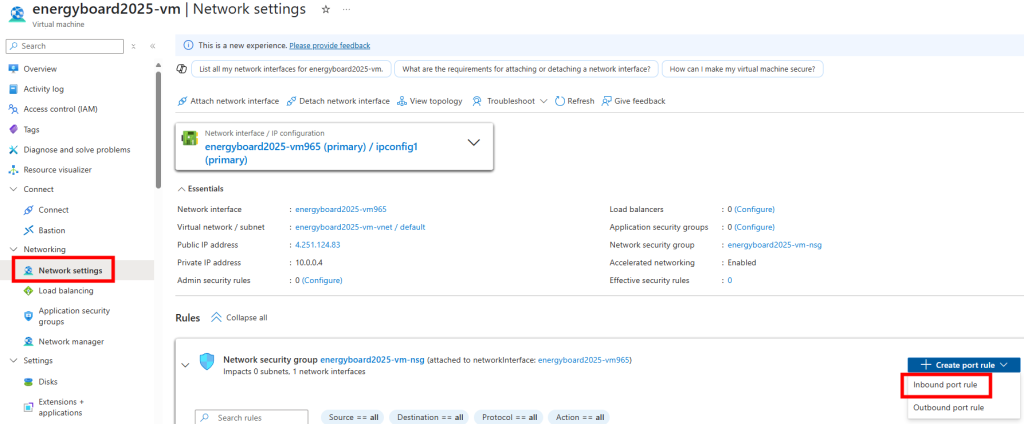
Task: Open the Create port rule dropdown button
Action: 963,365
